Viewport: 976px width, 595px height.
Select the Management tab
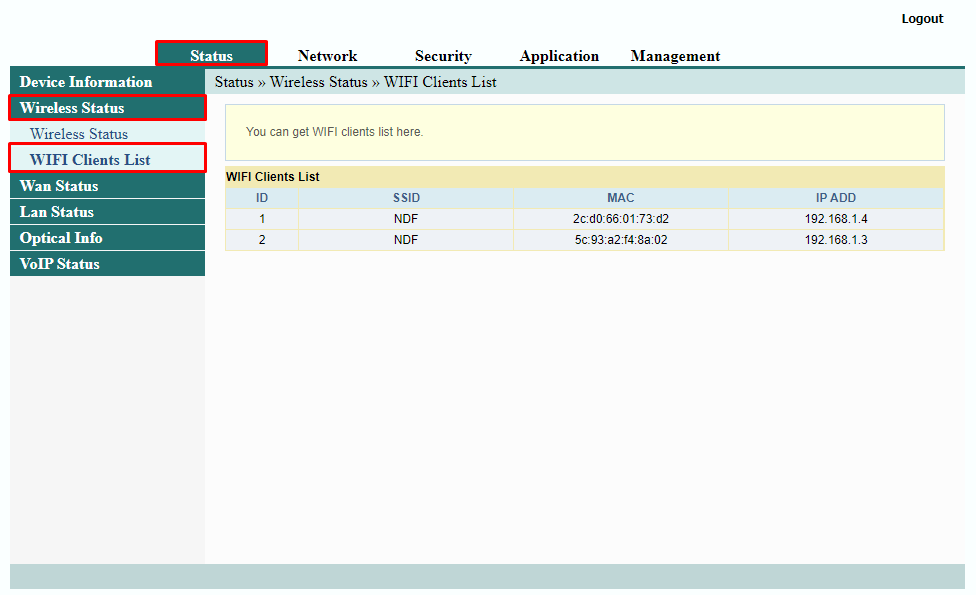pyautogui.click(x=675, y=56)
